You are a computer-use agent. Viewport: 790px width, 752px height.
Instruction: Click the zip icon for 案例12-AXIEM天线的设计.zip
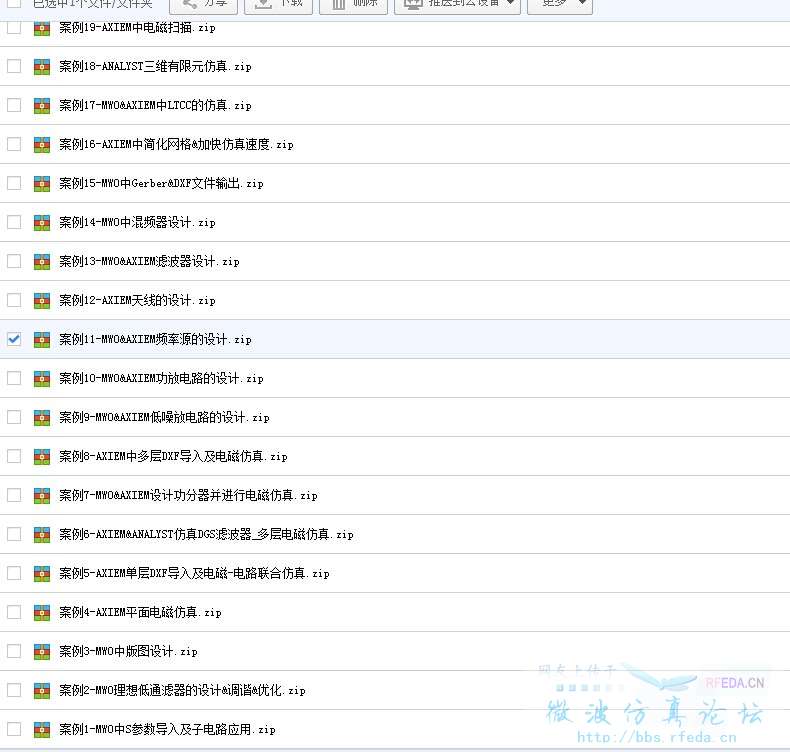[x=42, y=301]
